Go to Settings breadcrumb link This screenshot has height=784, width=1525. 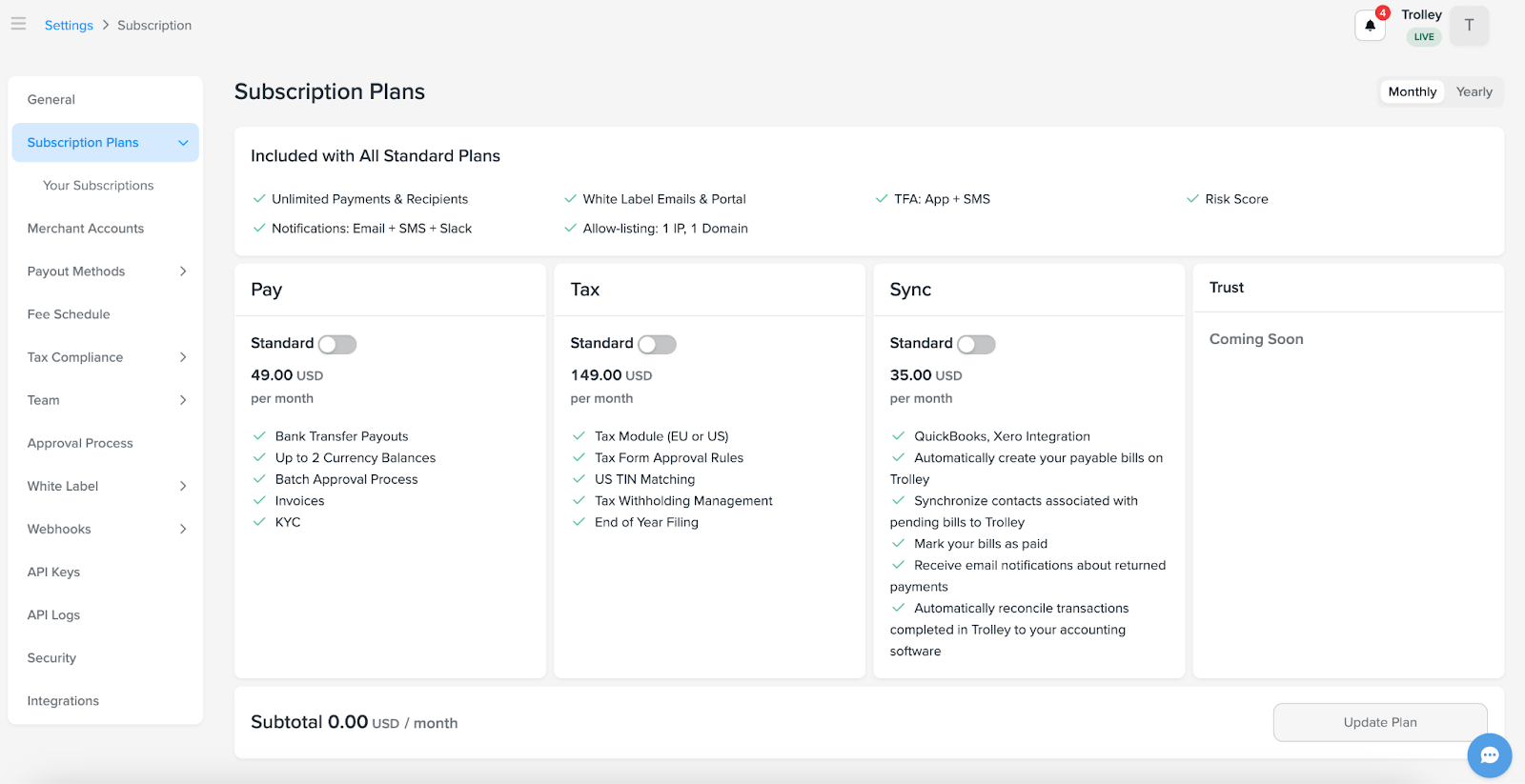69,26
